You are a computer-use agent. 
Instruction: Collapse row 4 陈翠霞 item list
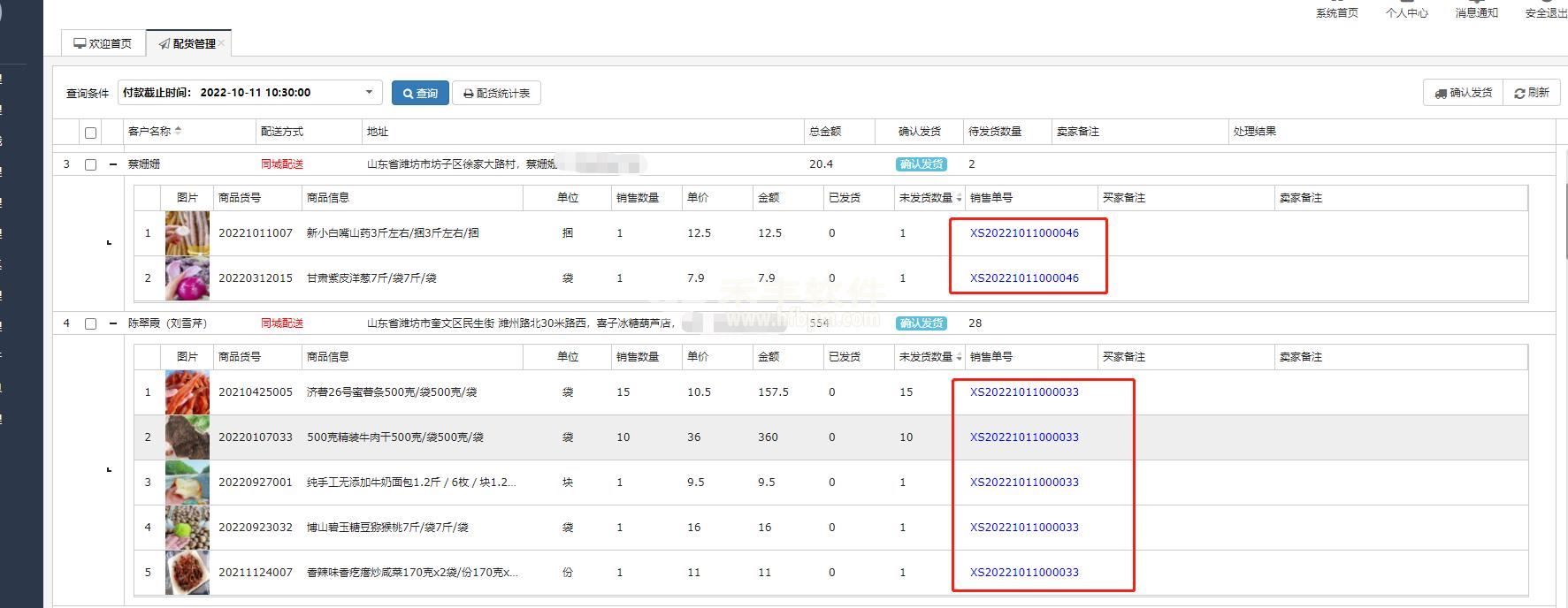pos(113,323)
